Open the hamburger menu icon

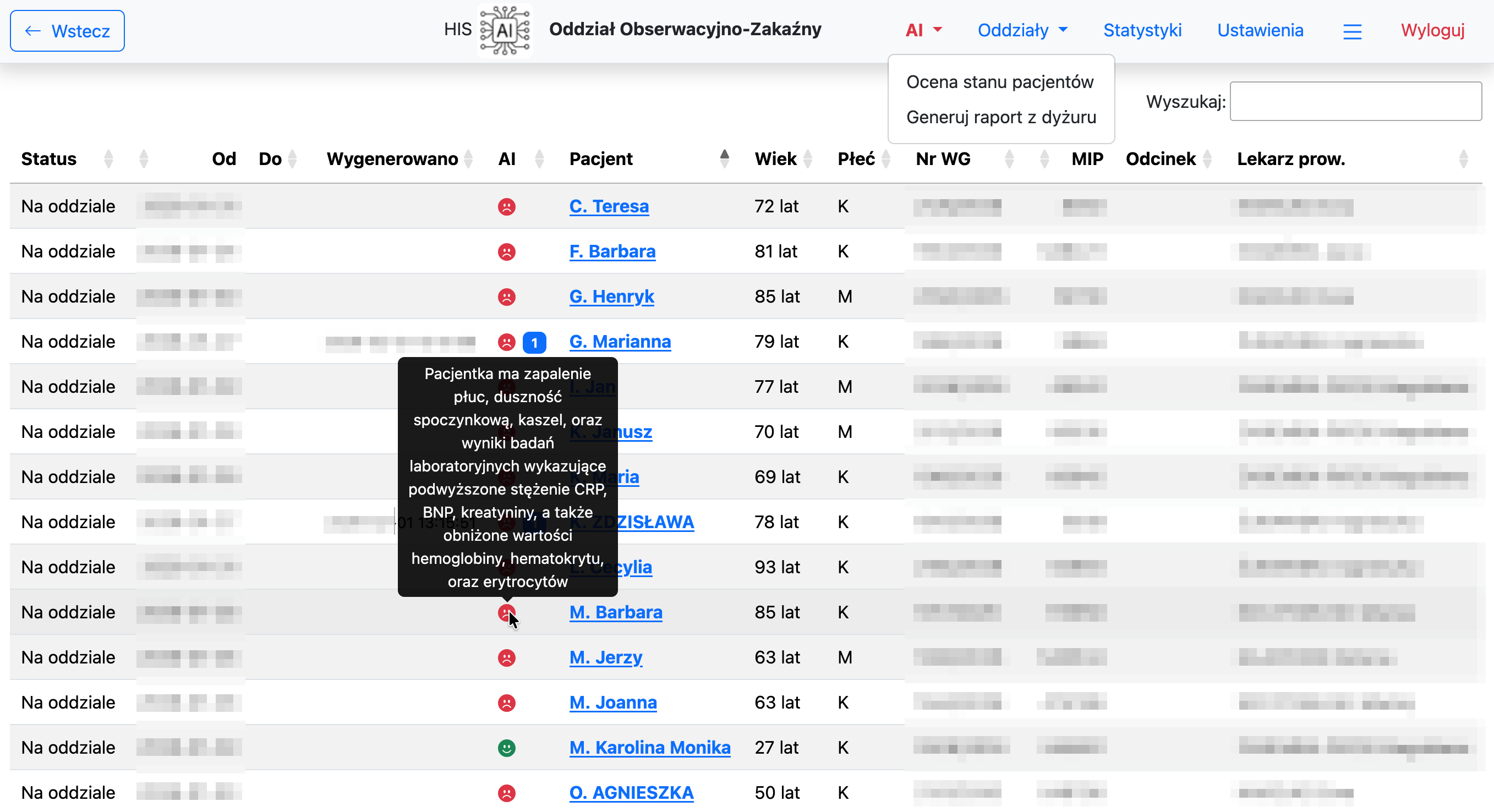(1352, 31)
